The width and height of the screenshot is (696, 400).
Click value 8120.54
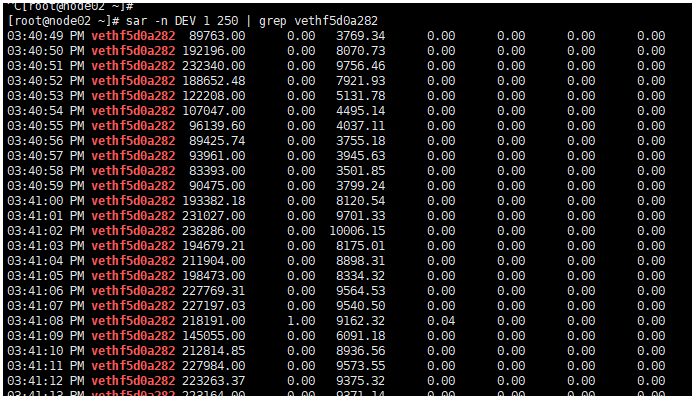[360, 201]
